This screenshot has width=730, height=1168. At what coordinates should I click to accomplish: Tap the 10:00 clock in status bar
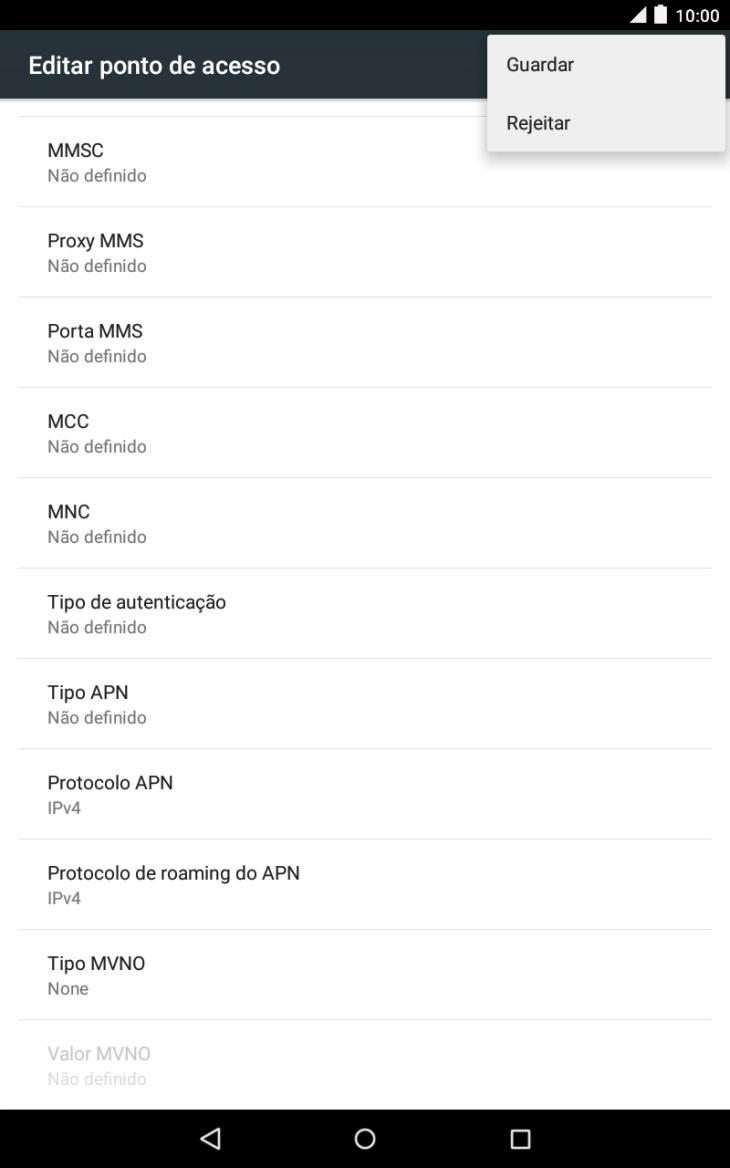[x=698, y=15]
